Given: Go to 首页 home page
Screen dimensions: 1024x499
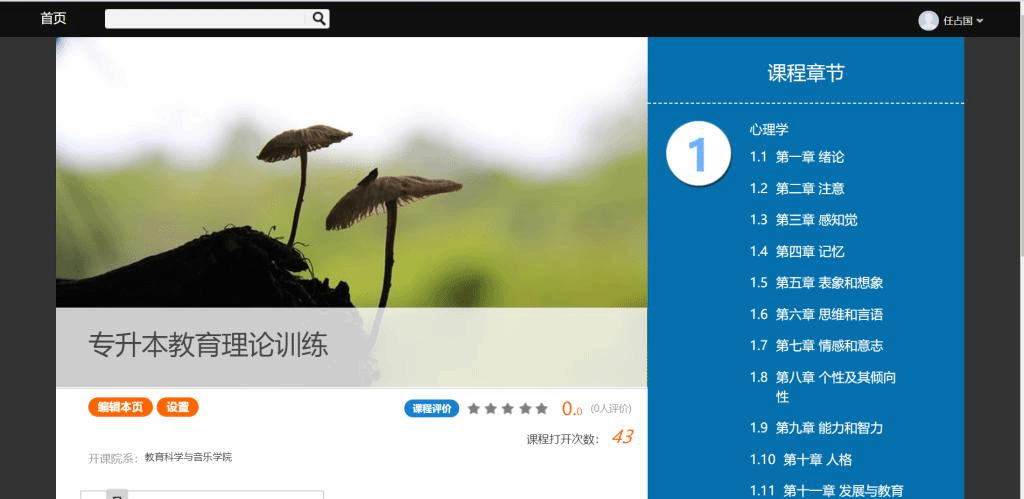Looking at the screenshot, I should coord(53,18).
